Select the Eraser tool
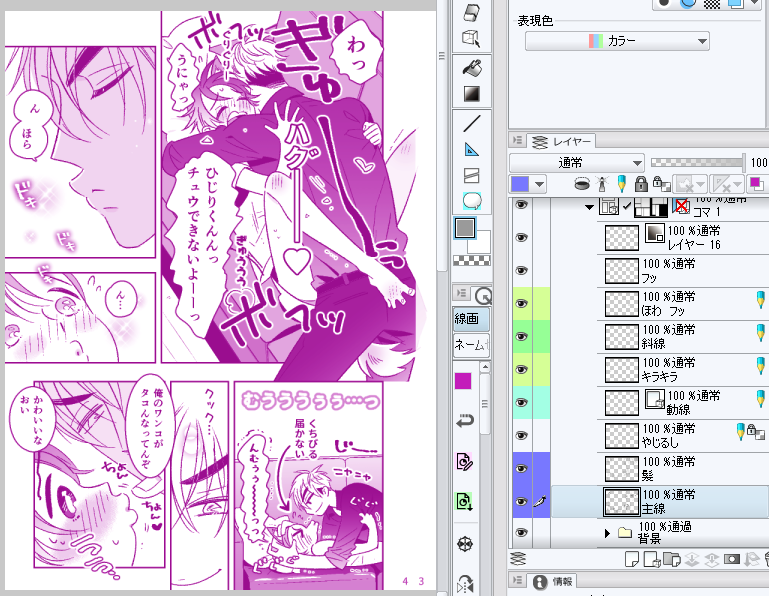 [471, 13]
